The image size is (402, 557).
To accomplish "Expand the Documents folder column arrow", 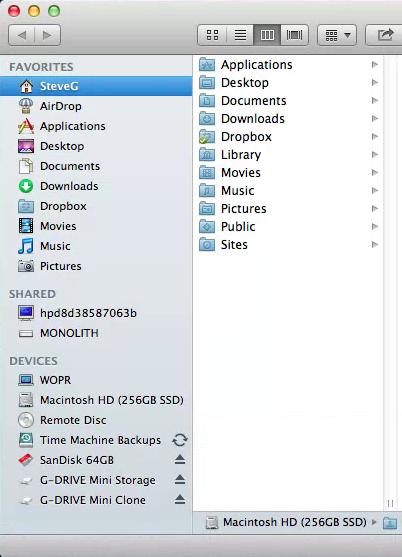I will pos(374,101).
